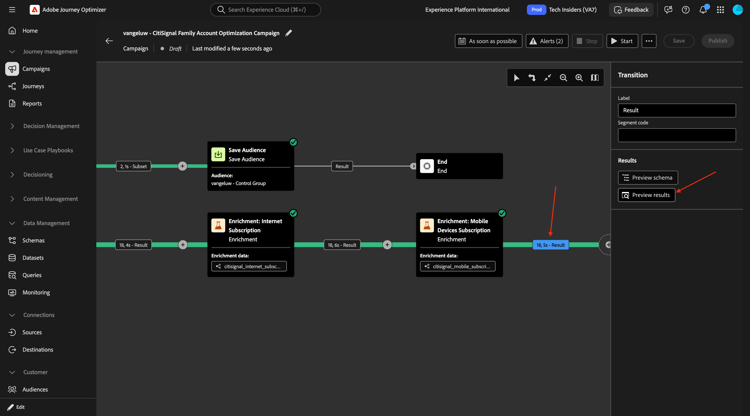The image size is (750, 416).
Task: Select the pointer tool in canvas toolbar
Action: [x=516, y=77]
